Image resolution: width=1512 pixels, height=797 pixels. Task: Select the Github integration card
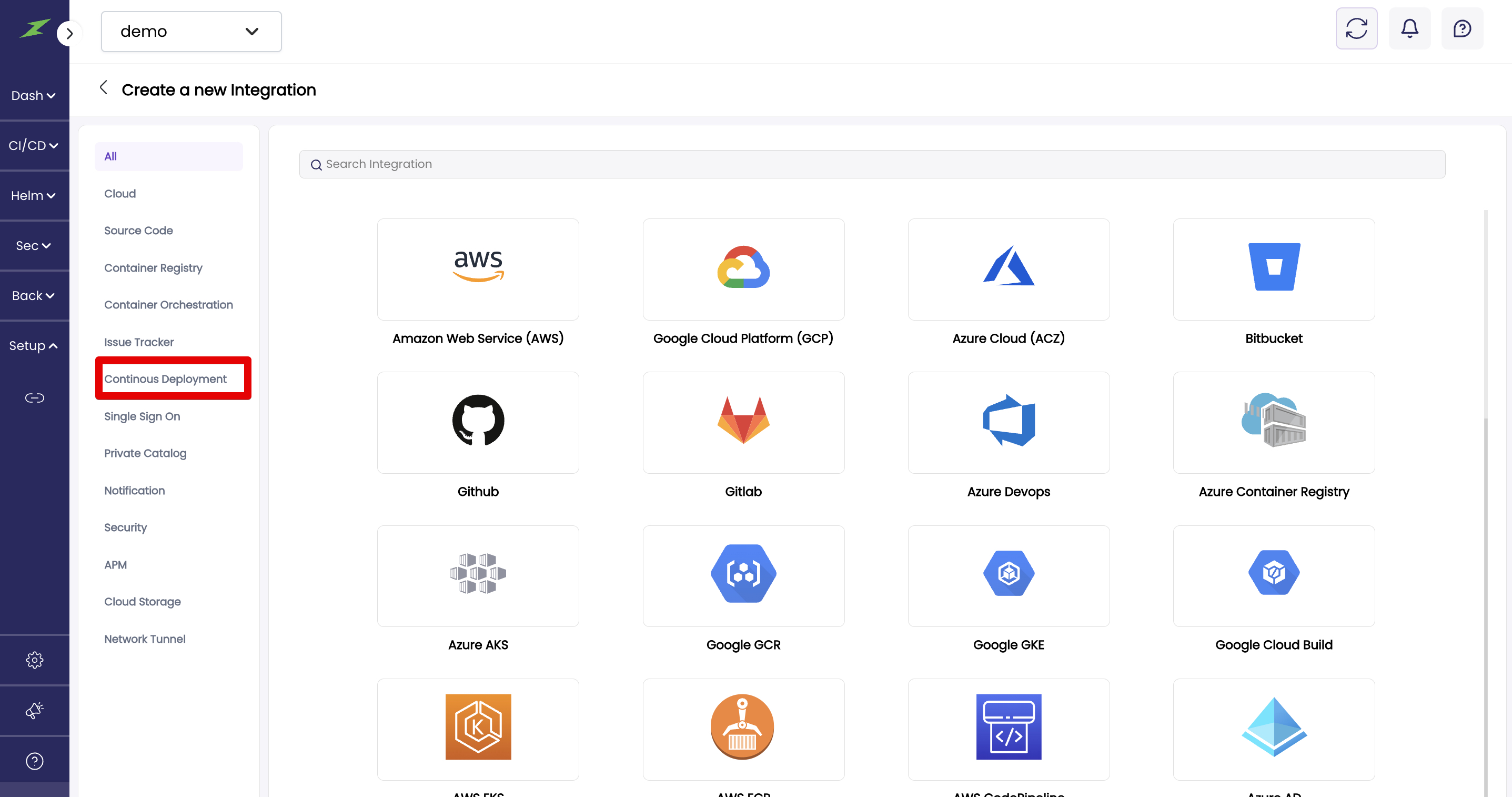pos(478,422)
